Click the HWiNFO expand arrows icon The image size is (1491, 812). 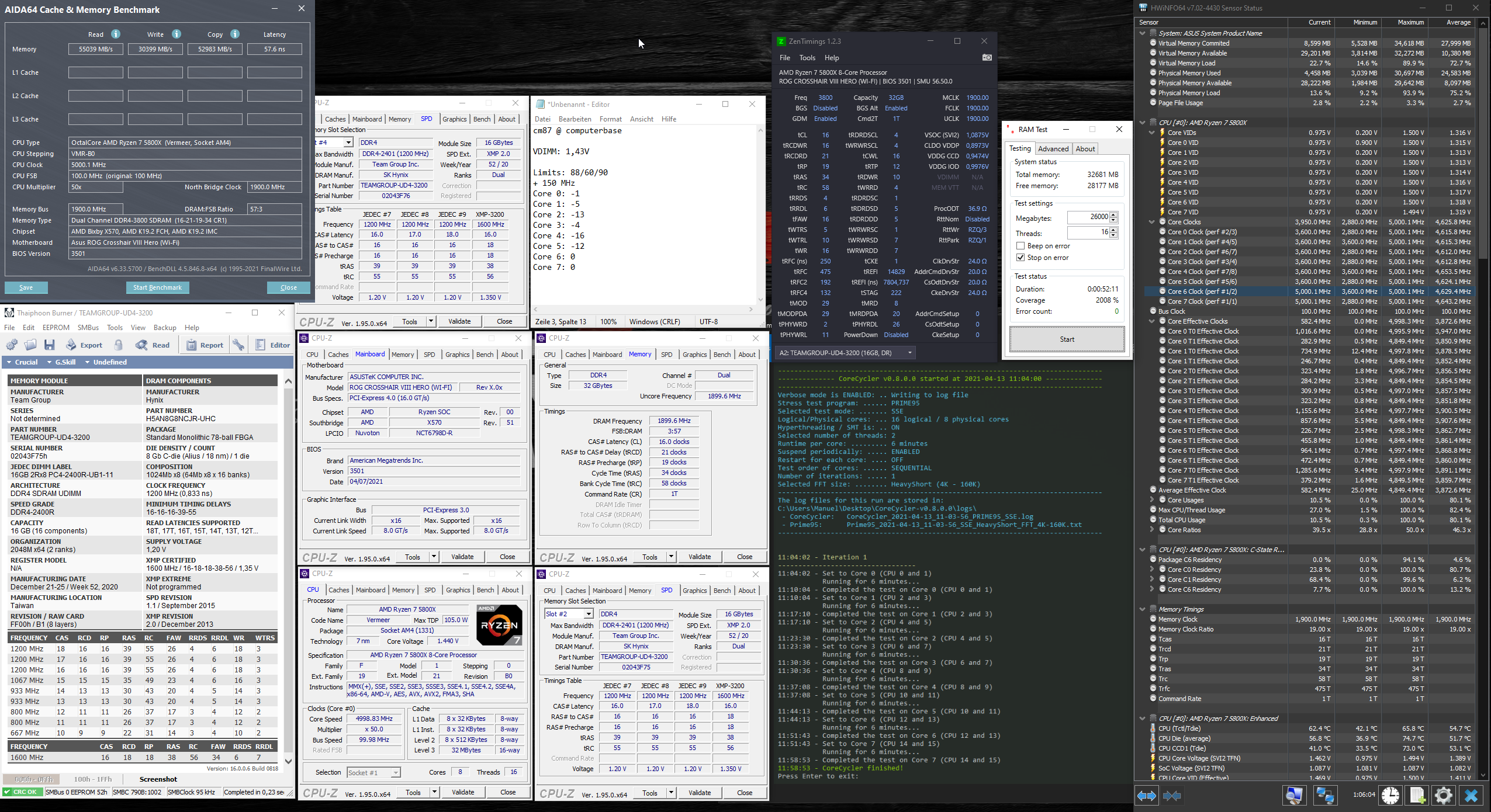(1146, 795)
